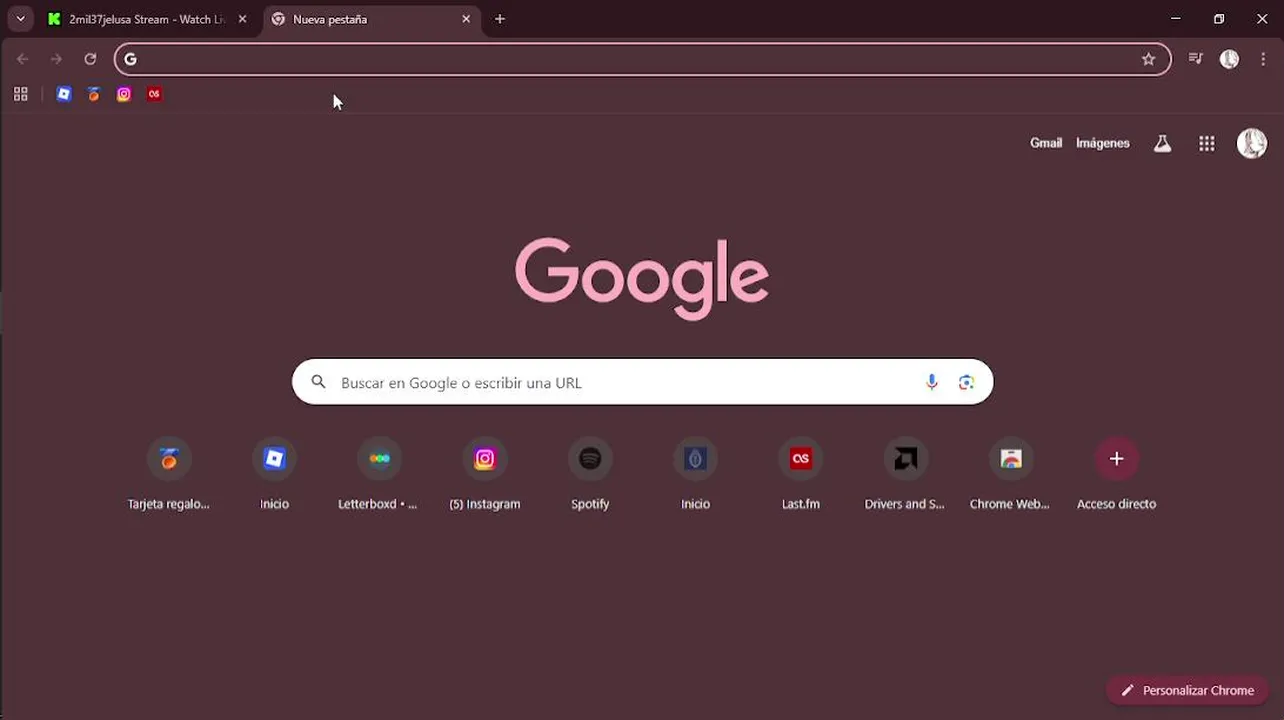Viewport: 1284px width, 720px height.
Task: Click the back navigation arrow
Action: point(22,59)
